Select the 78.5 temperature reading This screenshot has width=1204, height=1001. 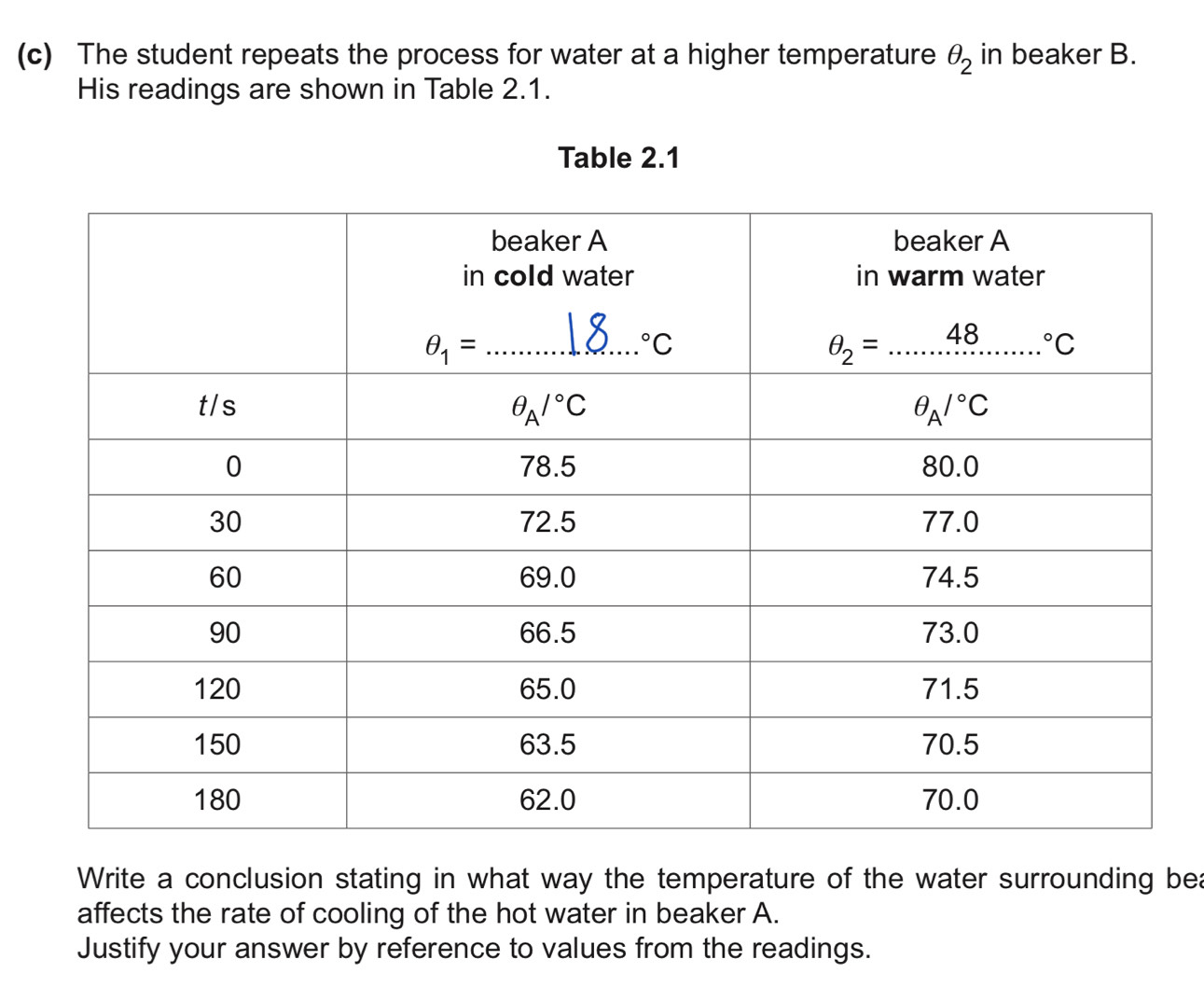547,466
